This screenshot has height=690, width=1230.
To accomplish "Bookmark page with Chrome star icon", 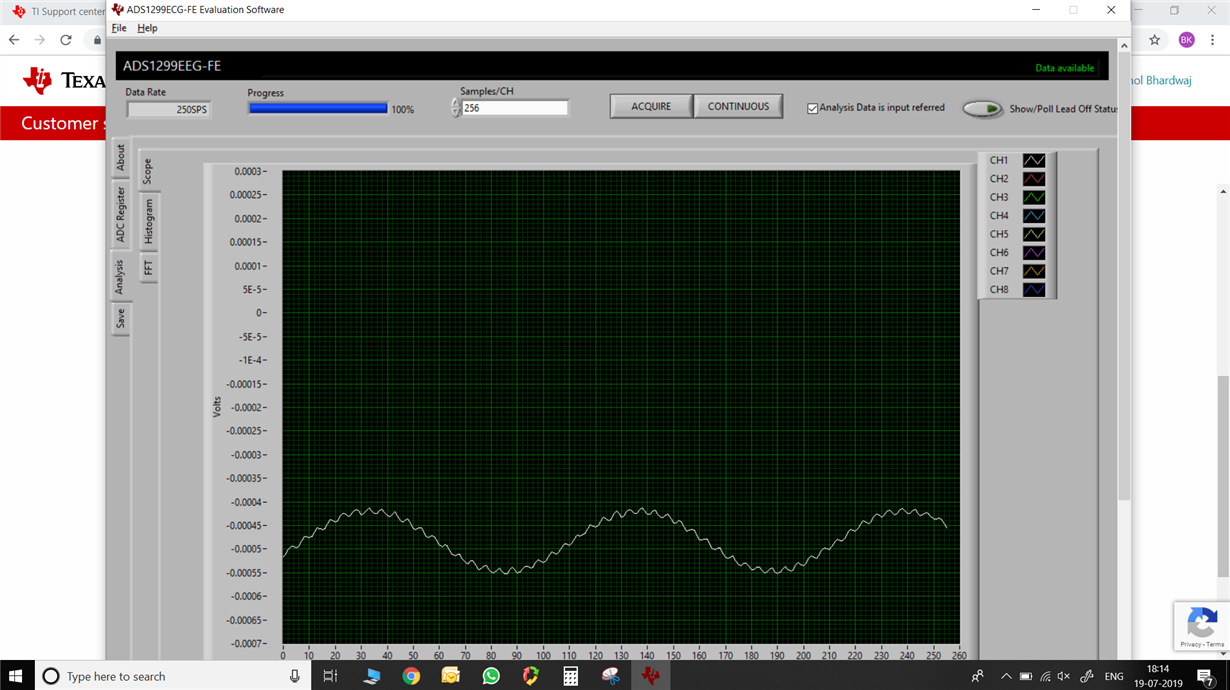I will (x=1154, y=40).
